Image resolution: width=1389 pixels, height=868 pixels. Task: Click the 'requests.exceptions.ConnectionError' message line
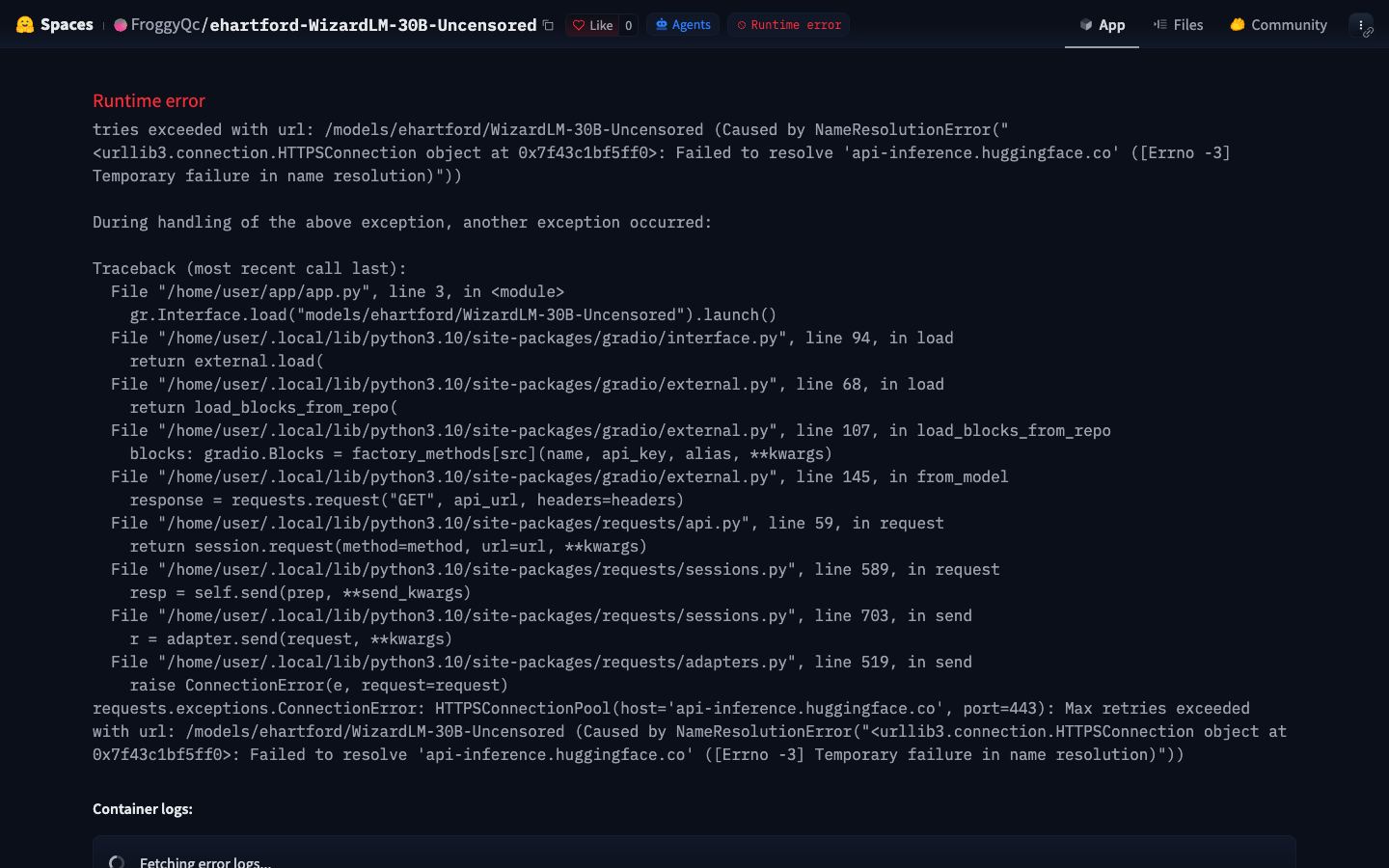pyautogui.click(x=690, y=731)
